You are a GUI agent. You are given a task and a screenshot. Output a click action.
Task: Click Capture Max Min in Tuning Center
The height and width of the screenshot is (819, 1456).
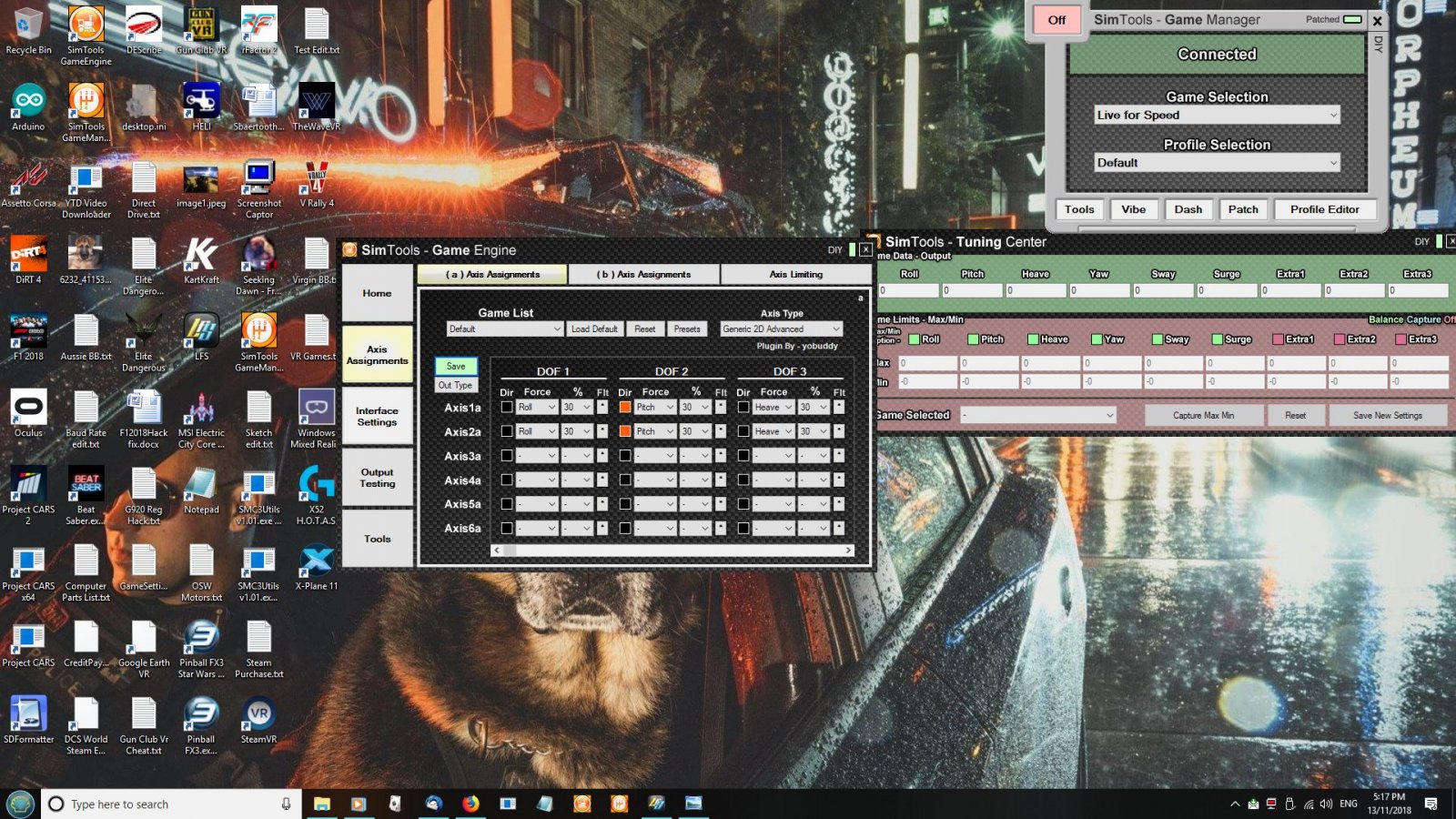coord(1203,415)
